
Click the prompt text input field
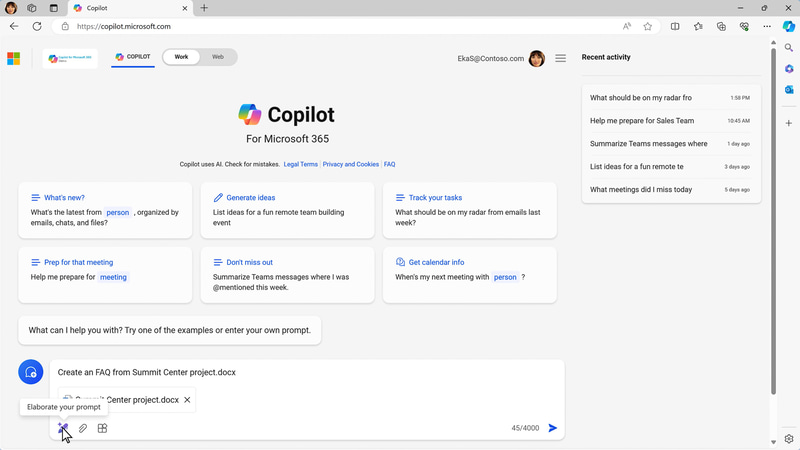300,372
